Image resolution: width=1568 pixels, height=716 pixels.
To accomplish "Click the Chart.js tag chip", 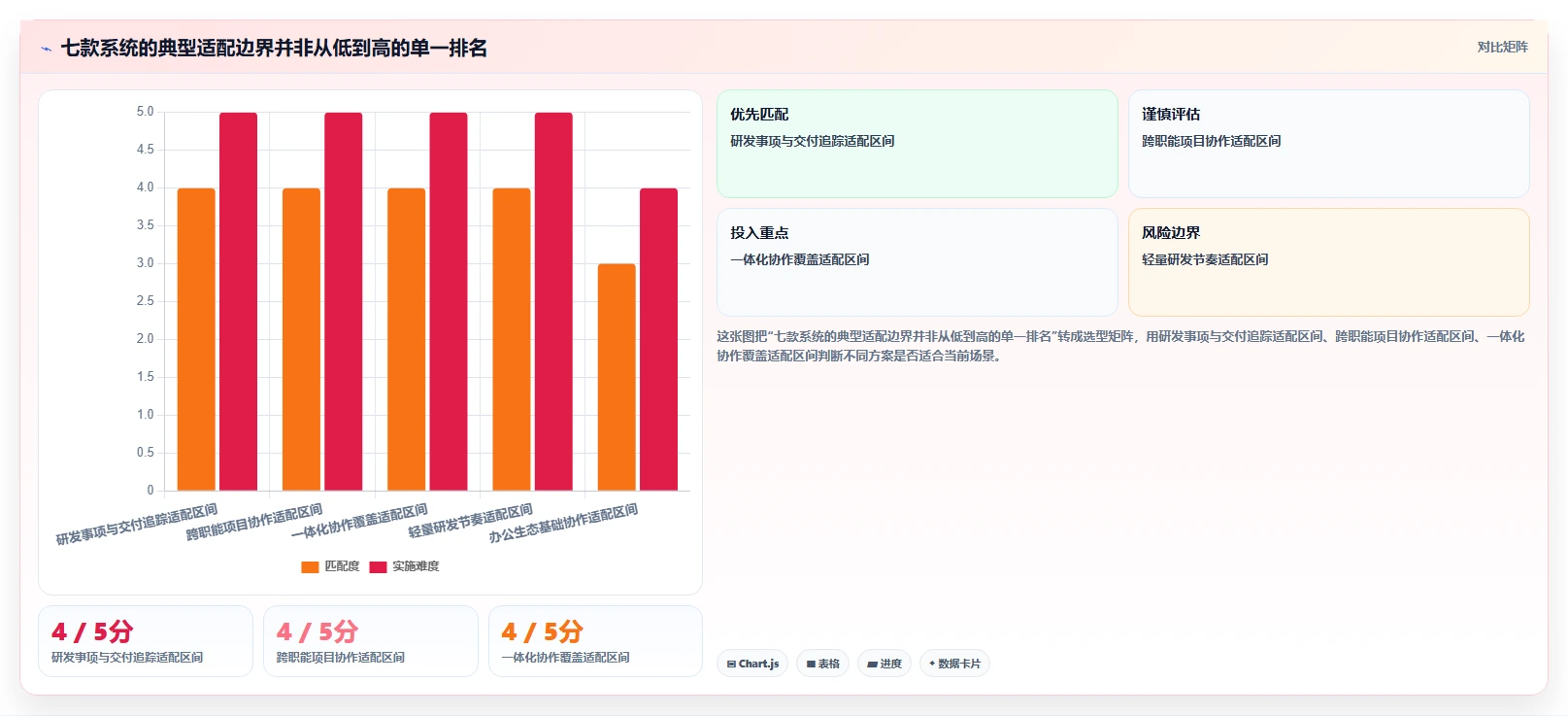I will 752,664.
